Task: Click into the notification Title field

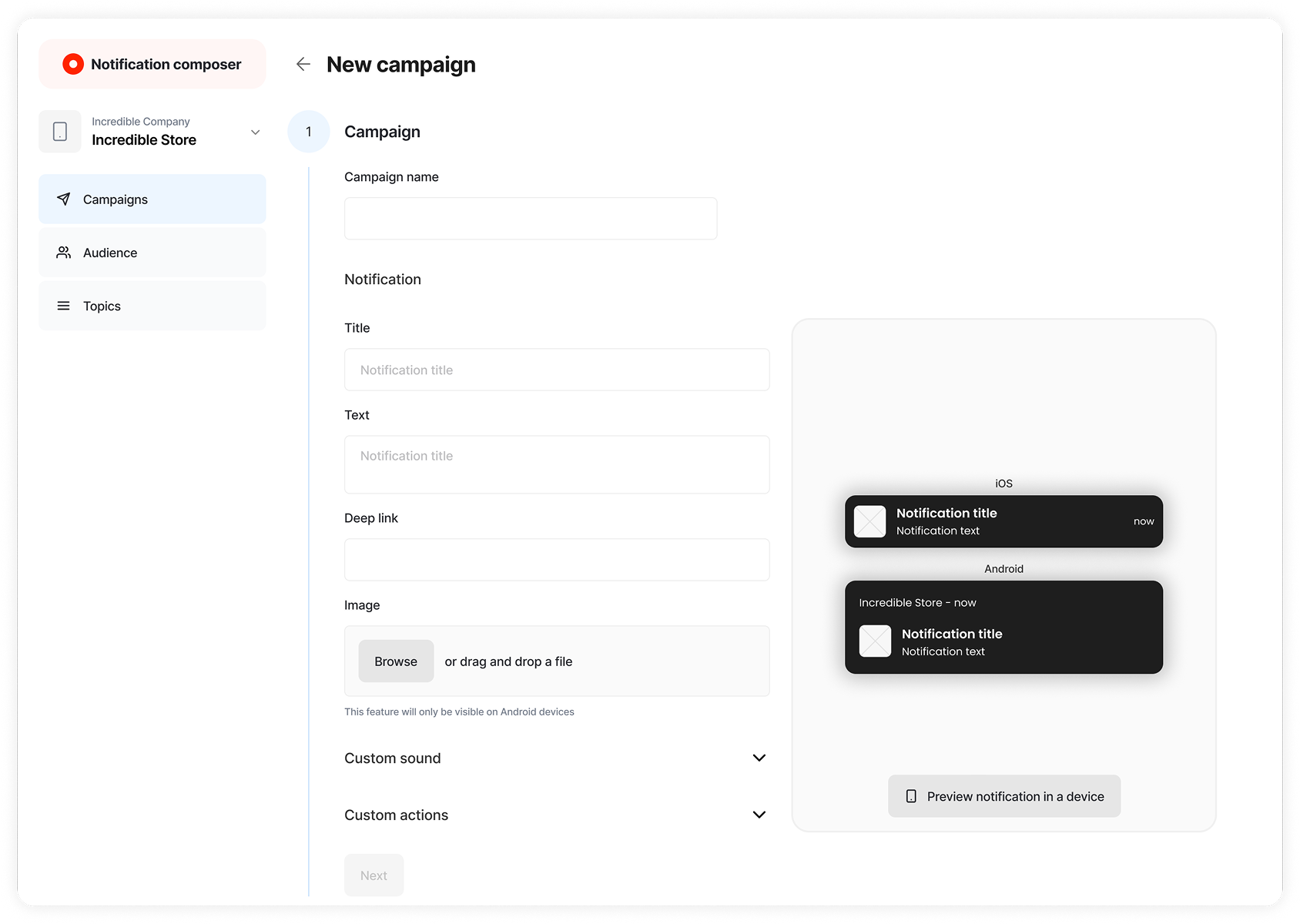Action: pos(557,370)
